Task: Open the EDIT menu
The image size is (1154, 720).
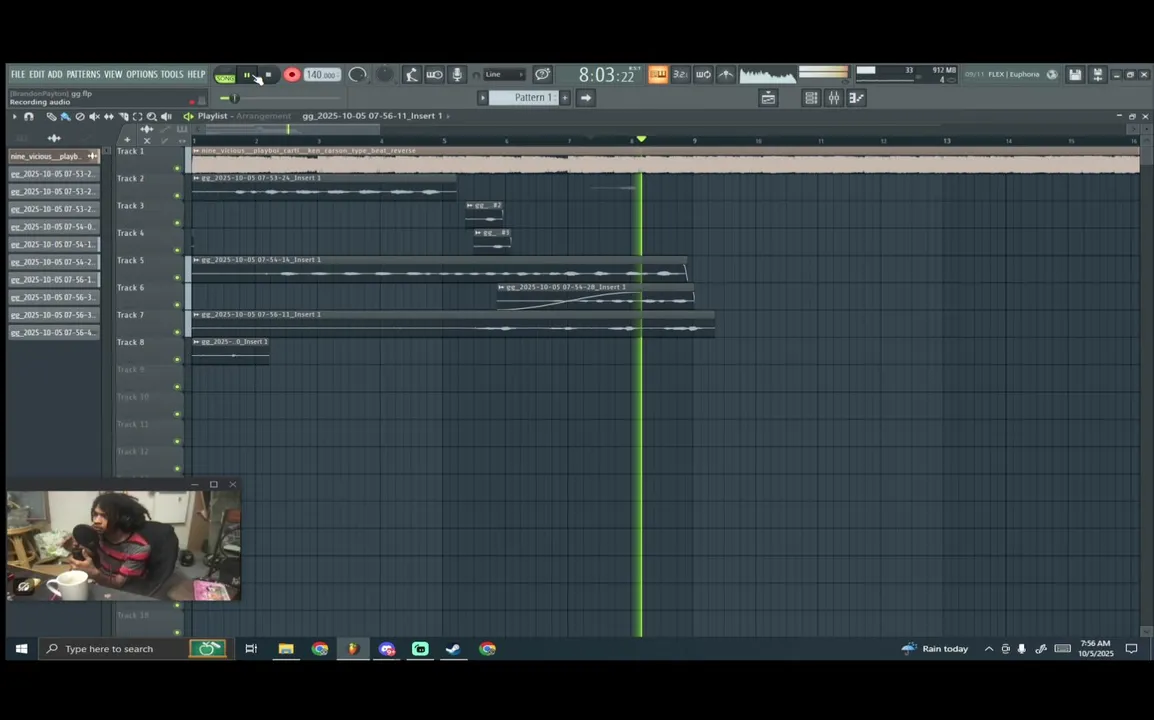Action: [x=37, y=74]
